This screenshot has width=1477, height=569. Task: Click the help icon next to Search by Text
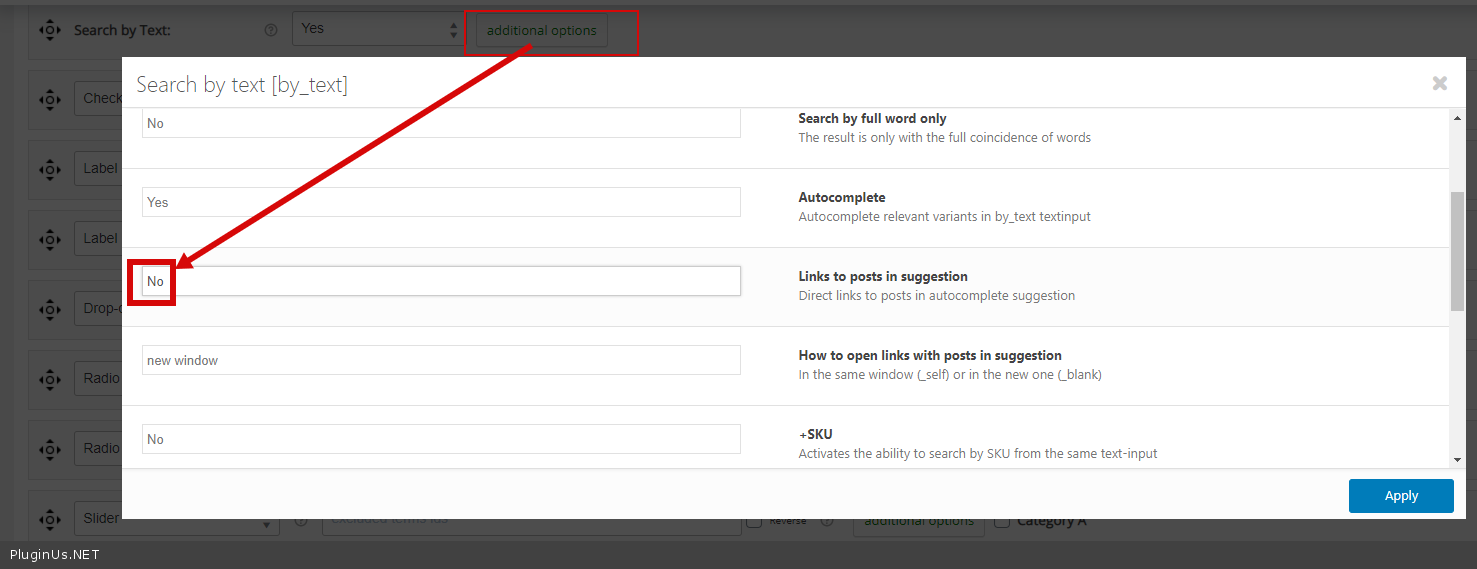pyautogui.click(x=270, y=30)
